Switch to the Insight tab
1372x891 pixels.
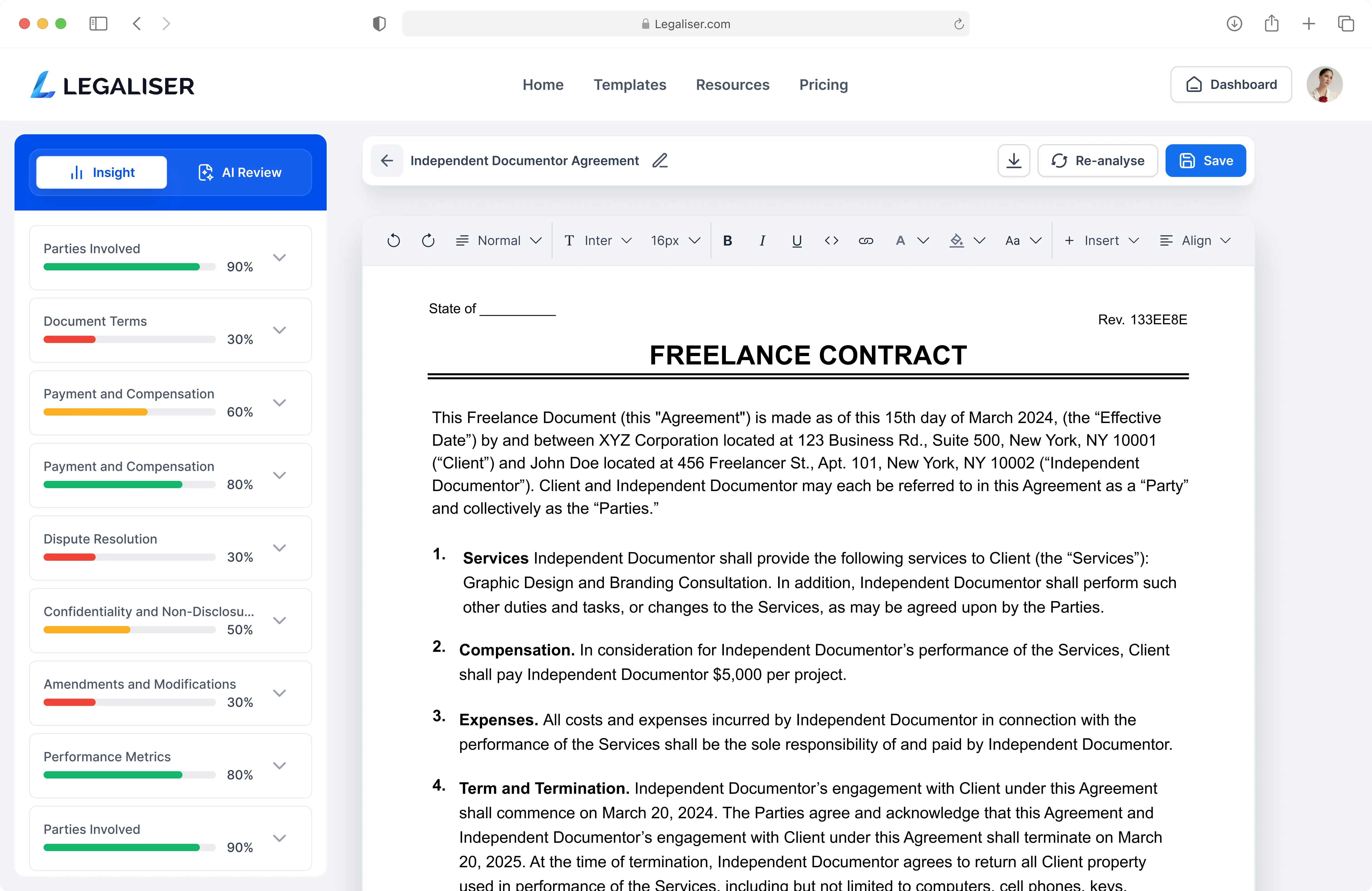(101, 172)
